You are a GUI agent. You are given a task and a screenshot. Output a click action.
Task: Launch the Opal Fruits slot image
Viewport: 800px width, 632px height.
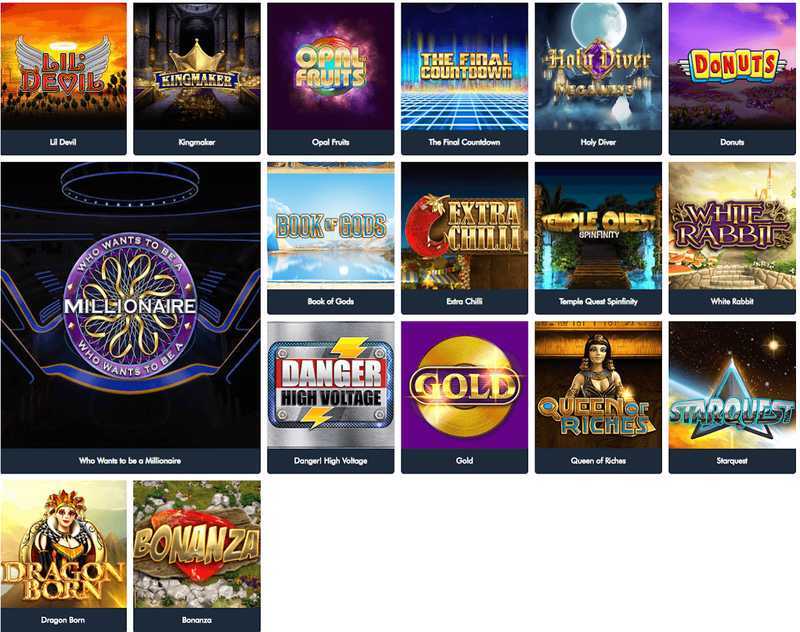(x=331, y=66)
